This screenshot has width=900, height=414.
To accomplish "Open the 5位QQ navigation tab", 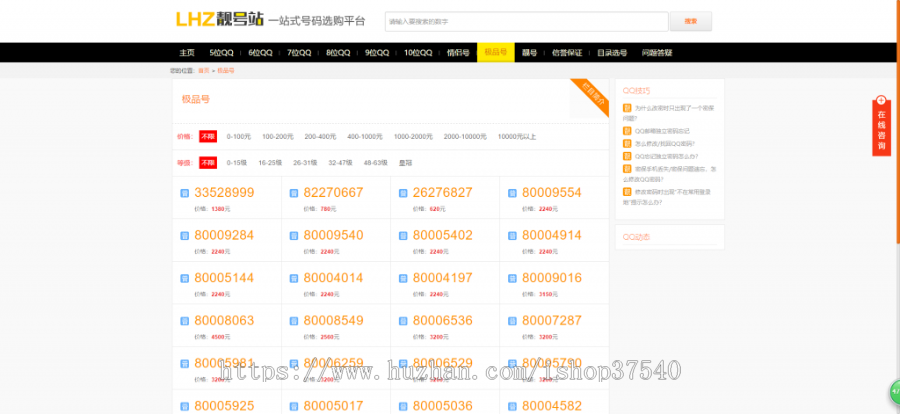I will pos(221,52).
